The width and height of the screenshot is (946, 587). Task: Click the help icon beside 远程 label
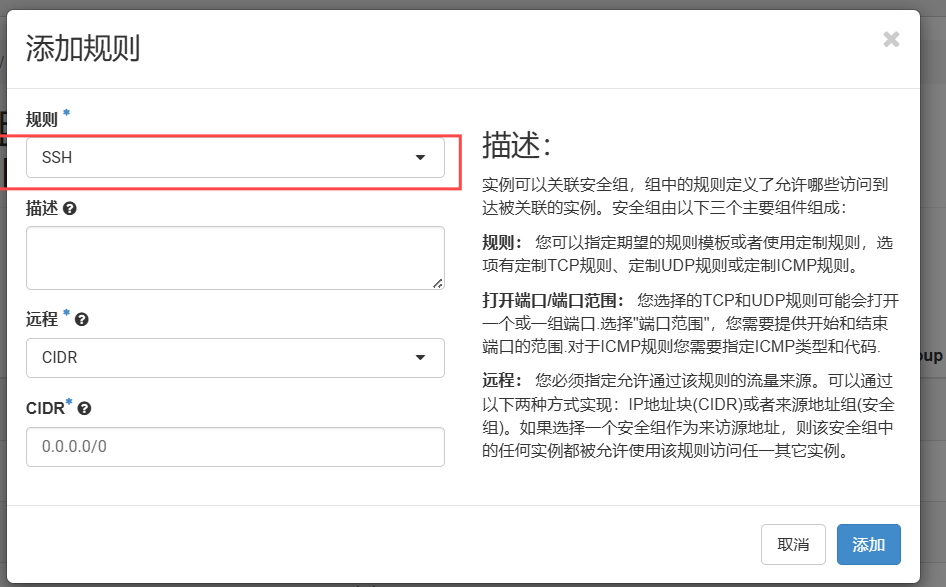(x=82, y=320)
